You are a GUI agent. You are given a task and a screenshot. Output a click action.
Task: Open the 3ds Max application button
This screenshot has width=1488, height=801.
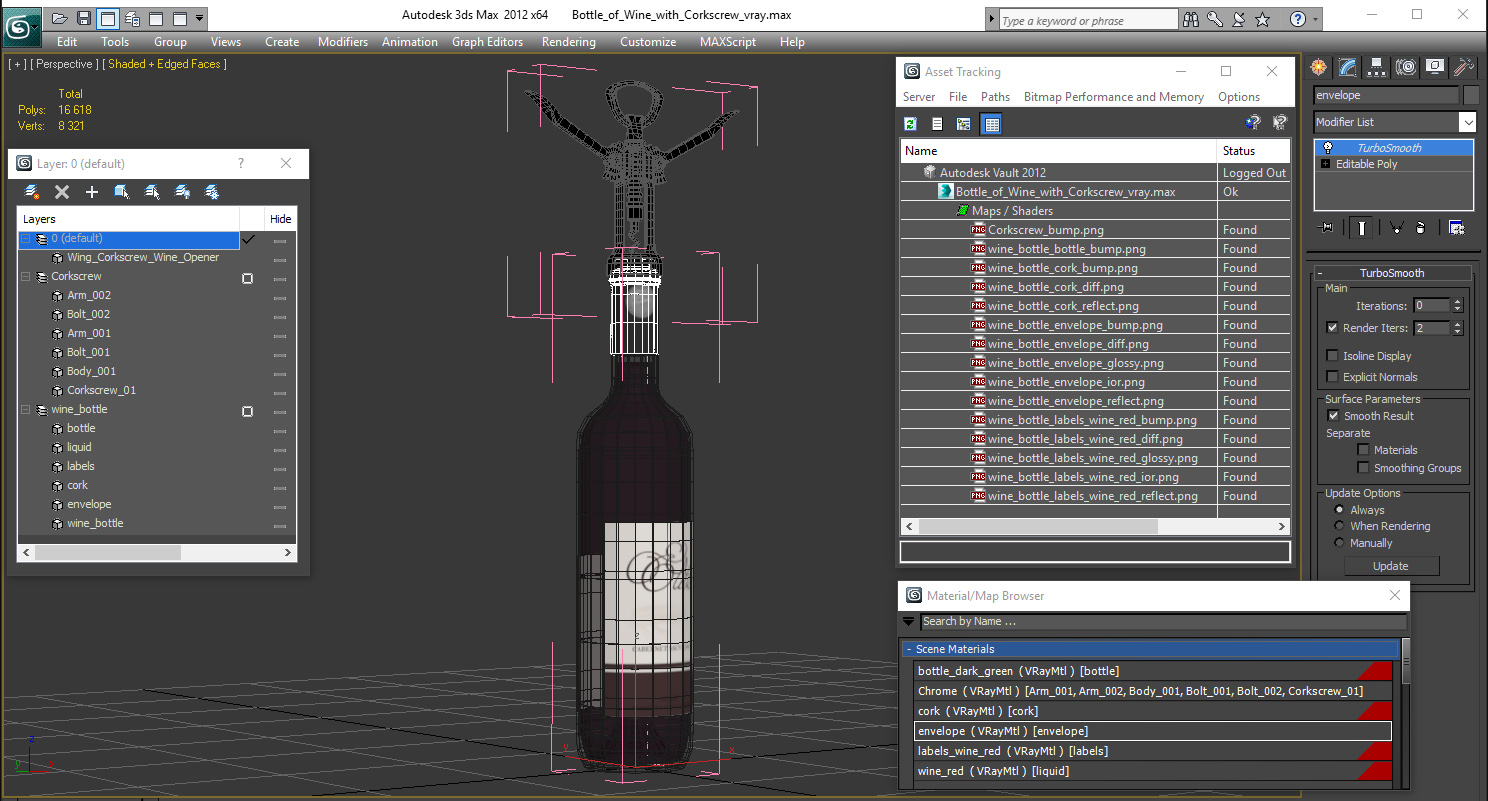tap(20, 26)
